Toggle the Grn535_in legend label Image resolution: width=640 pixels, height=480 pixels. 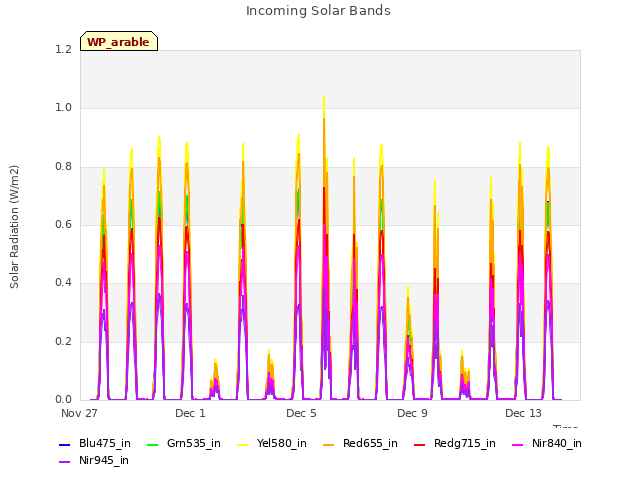click(194, 443)
